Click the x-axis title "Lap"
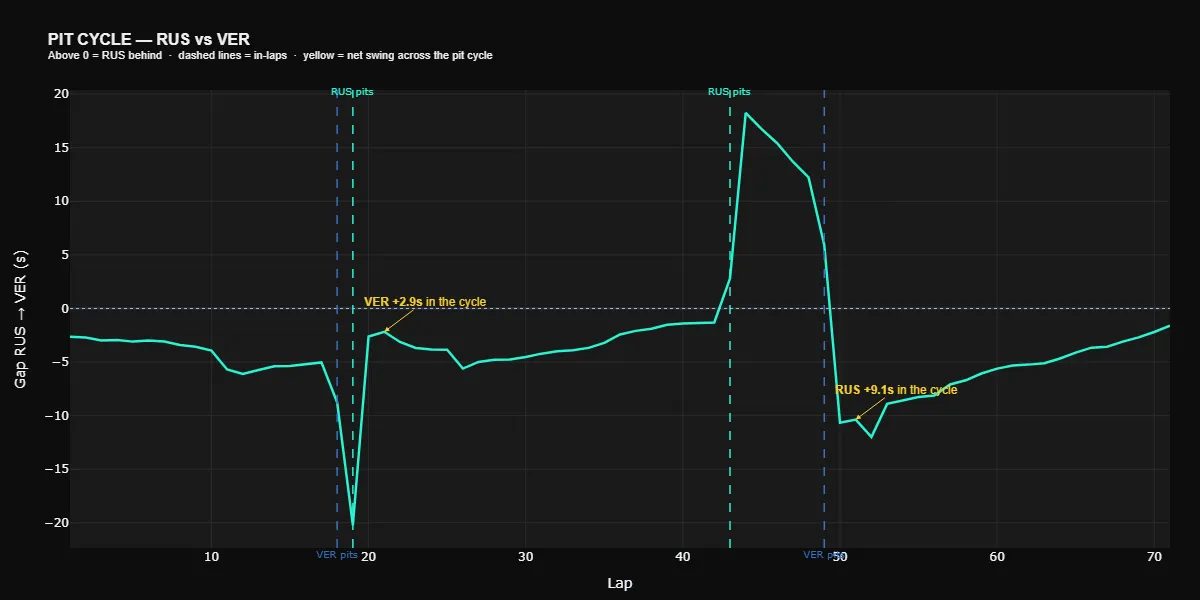Viewport: 1200px width, 600px height. 619,583
